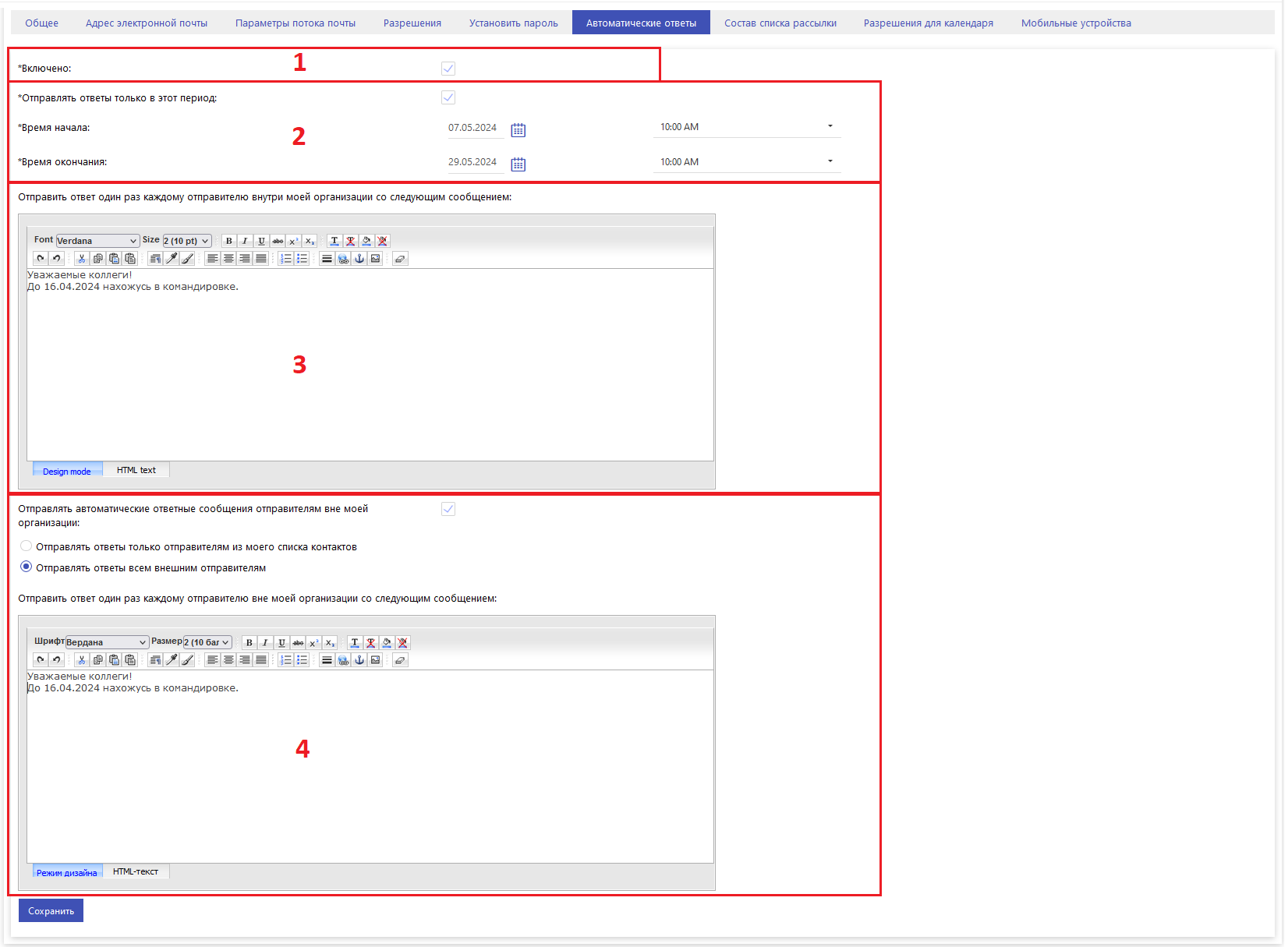1288x947 pixels.
Task: Click into the external-senders message text area
Action: coord(370,766)
